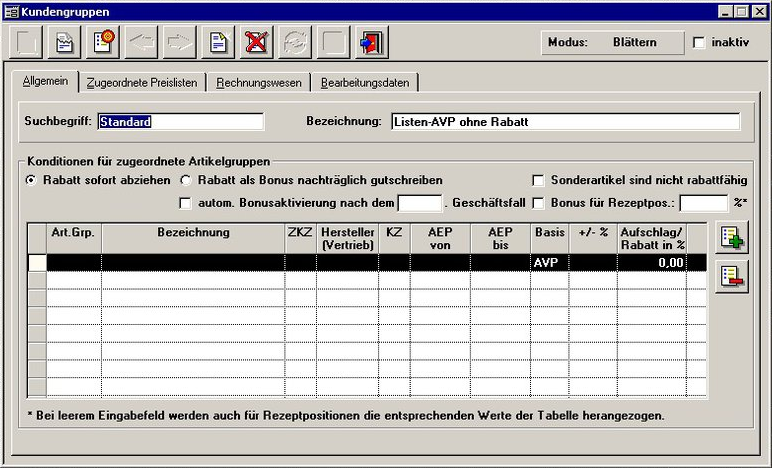Viewport: 772px width, 468px height.
Task: Remove table row with red minus icon
Action: (x=733, y=276)
